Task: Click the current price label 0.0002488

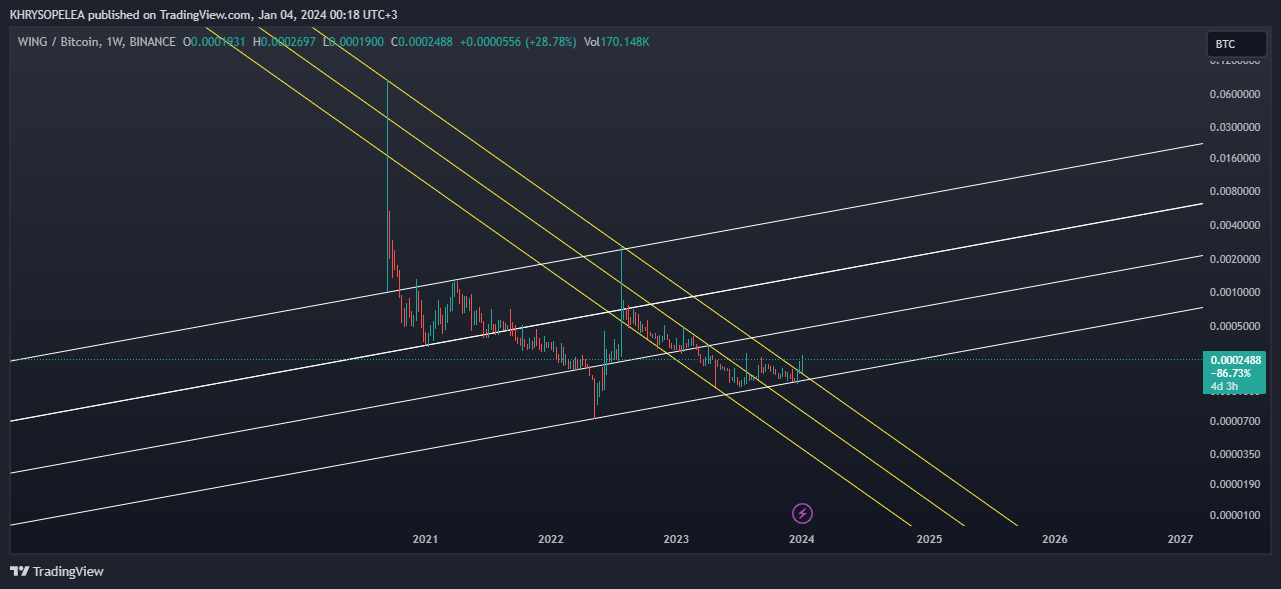Action: pyautogui.click(x=1236, y=360)
